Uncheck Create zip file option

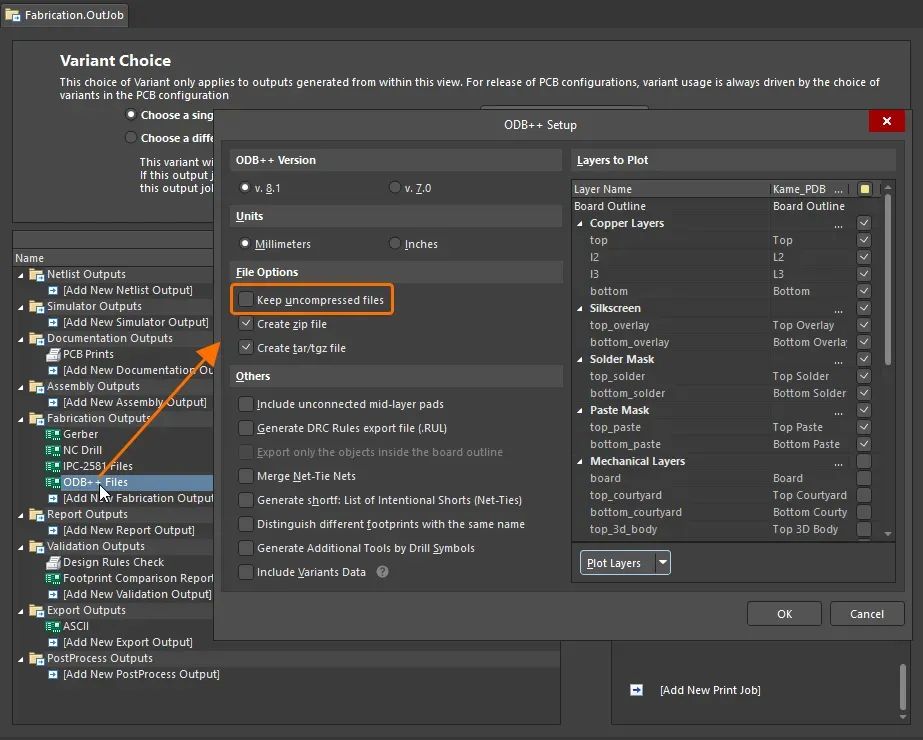pyautogui.click(x=245, y=324)
